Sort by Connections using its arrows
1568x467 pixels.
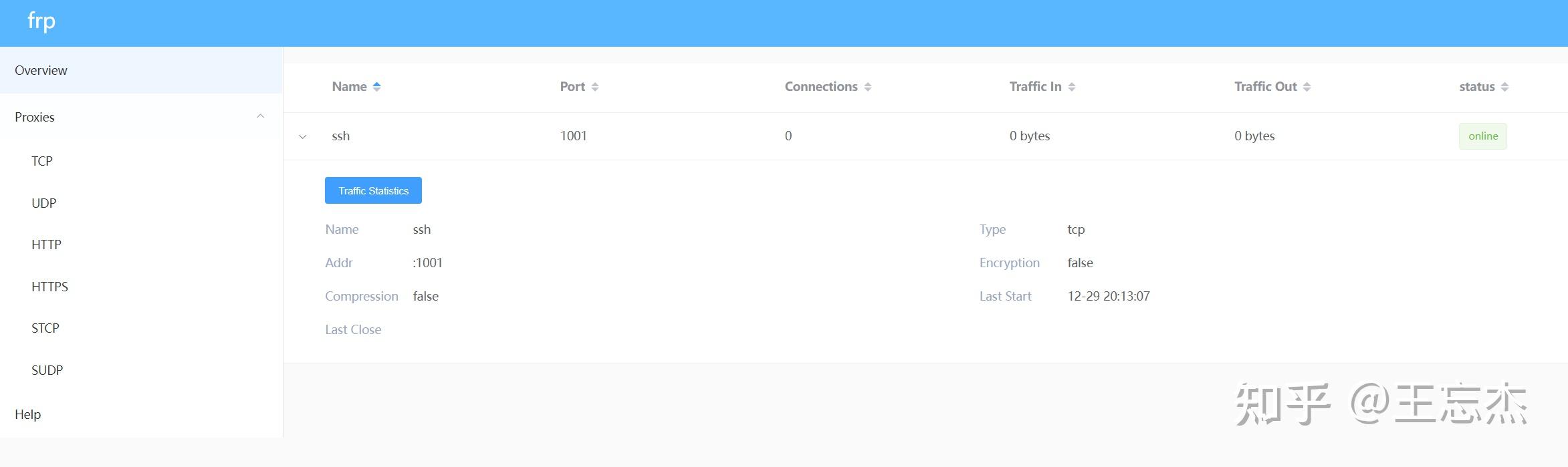coord(868,87)
